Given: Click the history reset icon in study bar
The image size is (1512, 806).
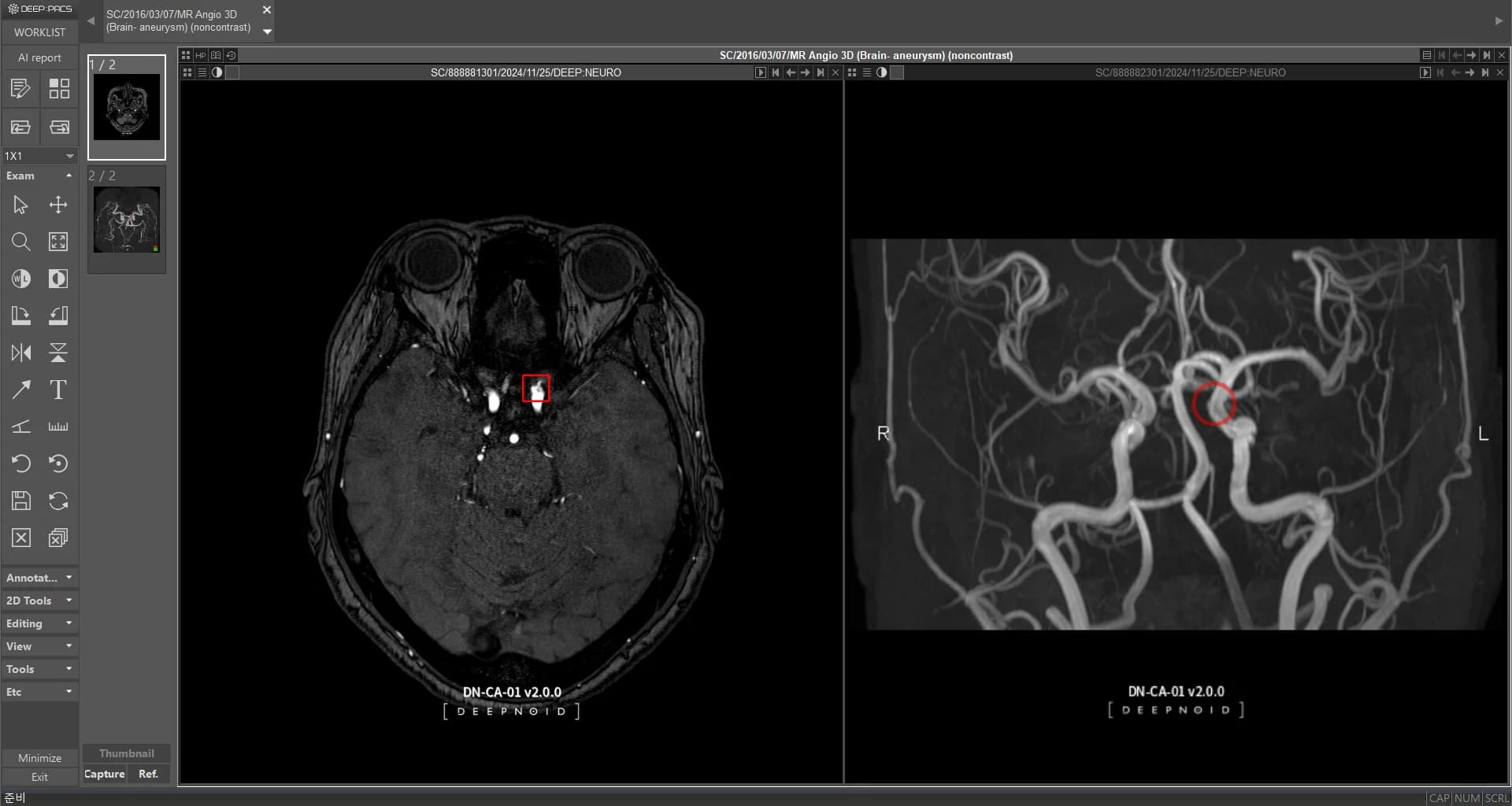Looking at the screenshot, I should [231, 55].
